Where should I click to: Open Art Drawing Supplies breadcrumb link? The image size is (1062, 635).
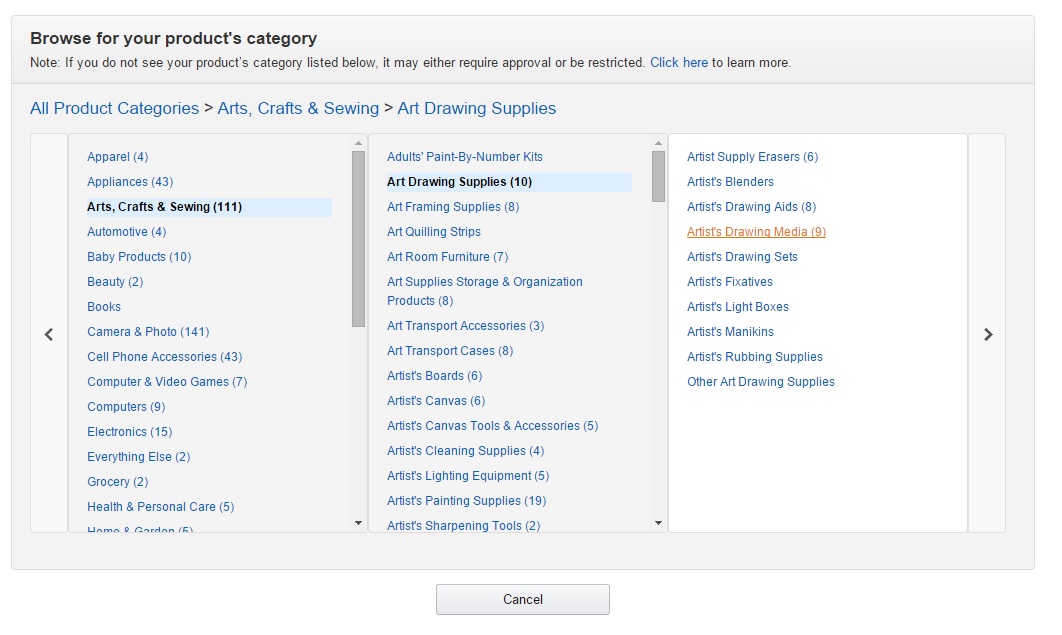coord(476,108)
